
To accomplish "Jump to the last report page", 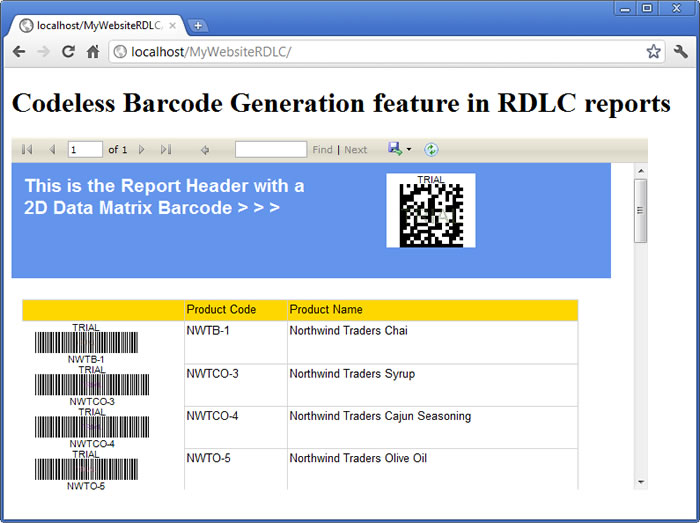I will [166, 149].
